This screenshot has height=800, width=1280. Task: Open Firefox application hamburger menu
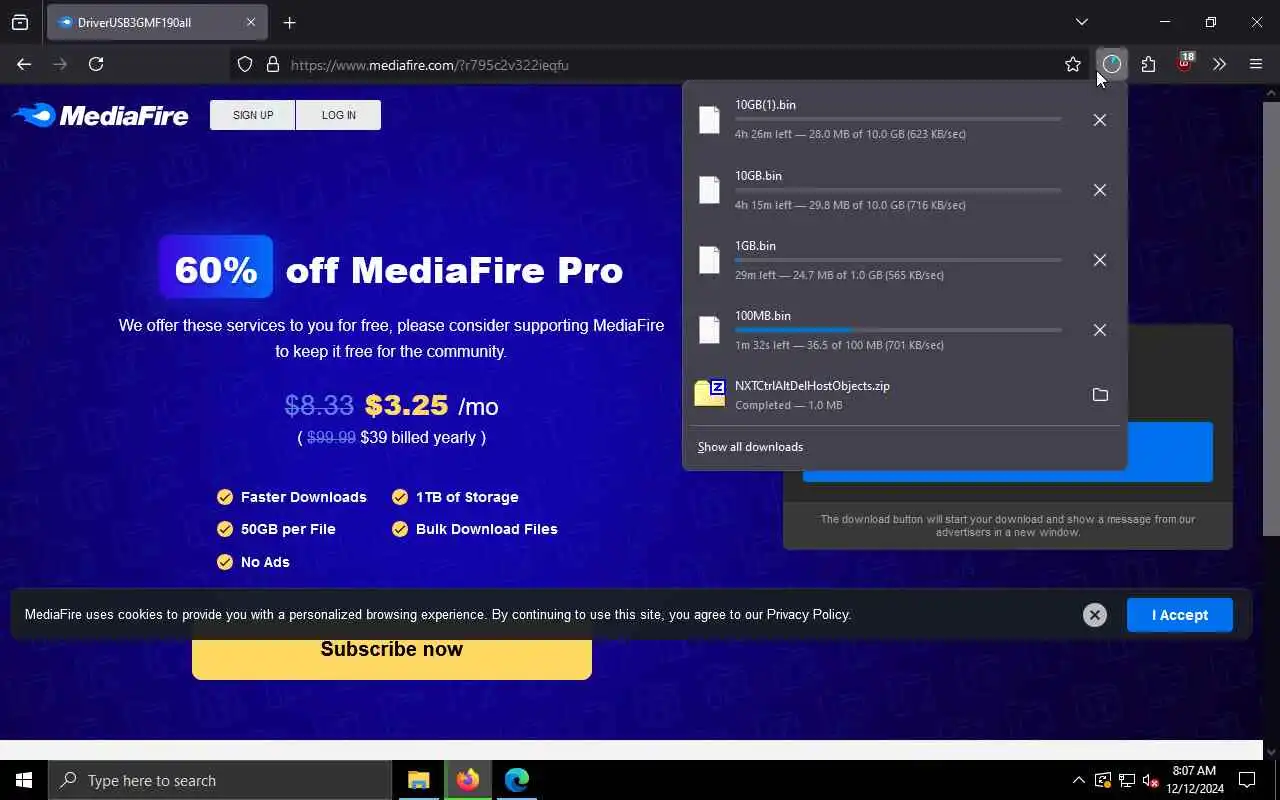tap(1256, 64)
